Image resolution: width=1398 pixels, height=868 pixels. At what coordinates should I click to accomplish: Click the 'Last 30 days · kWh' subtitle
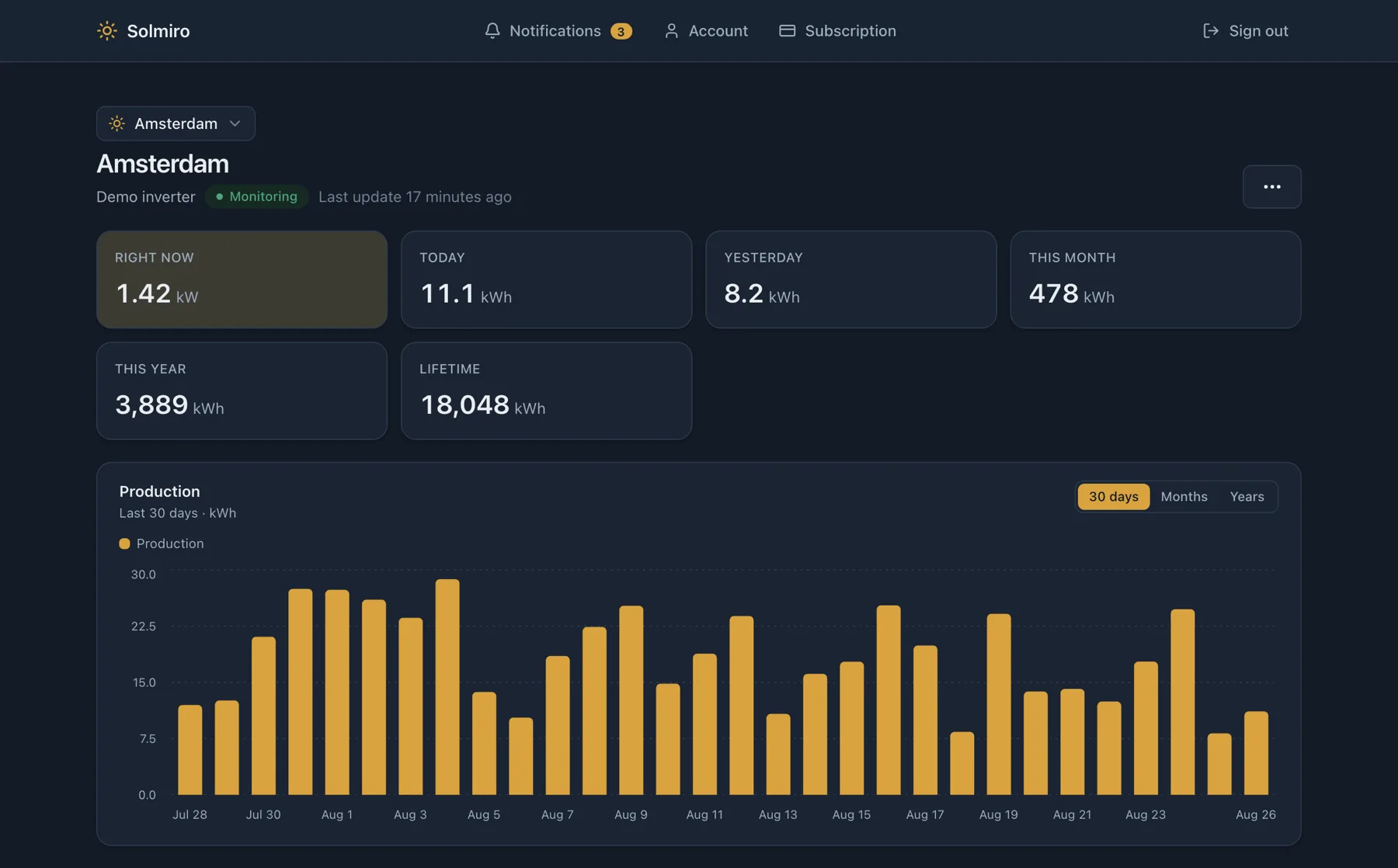tap(178, 513)
